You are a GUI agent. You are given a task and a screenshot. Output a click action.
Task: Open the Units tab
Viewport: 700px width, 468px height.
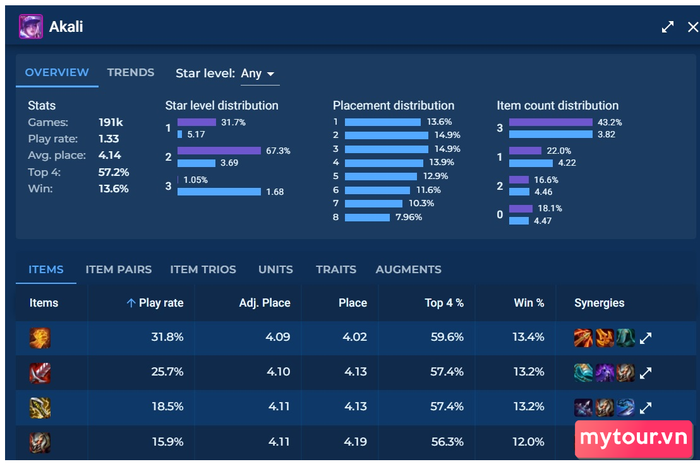[x=275, y=269]
